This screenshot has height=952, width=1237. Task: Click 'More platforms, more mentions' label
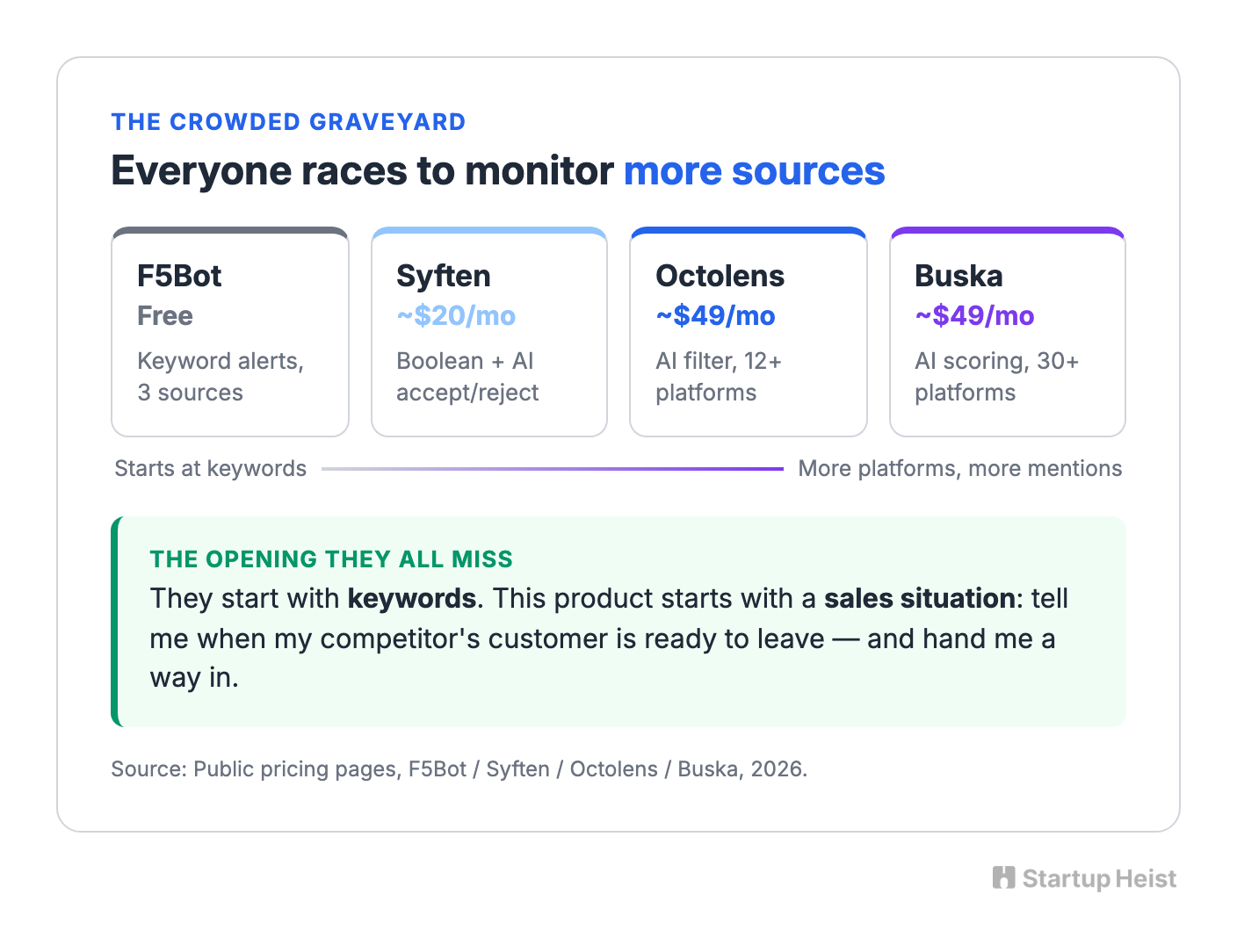tap(960, 469)
